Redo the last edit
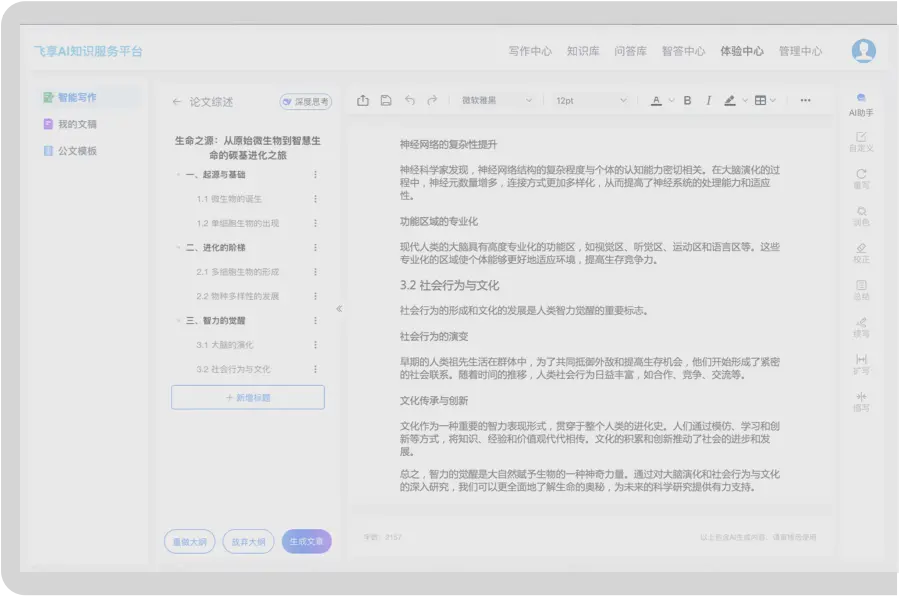900x596 pixels. [432, 100]
